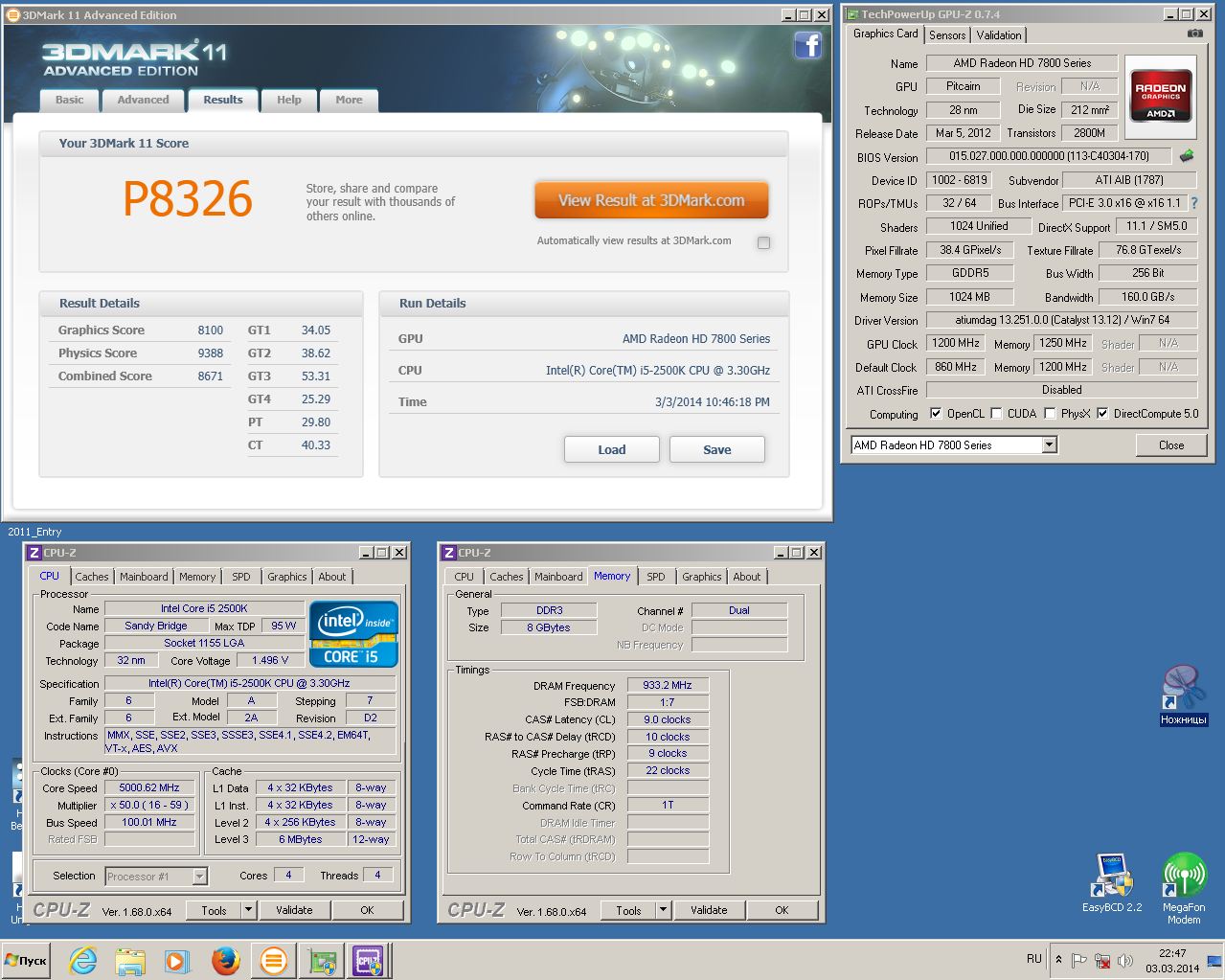Toggle the DirectCompute 5.0 checkbox
This screenshot has height=980, width=1225.
[1102, 414]
